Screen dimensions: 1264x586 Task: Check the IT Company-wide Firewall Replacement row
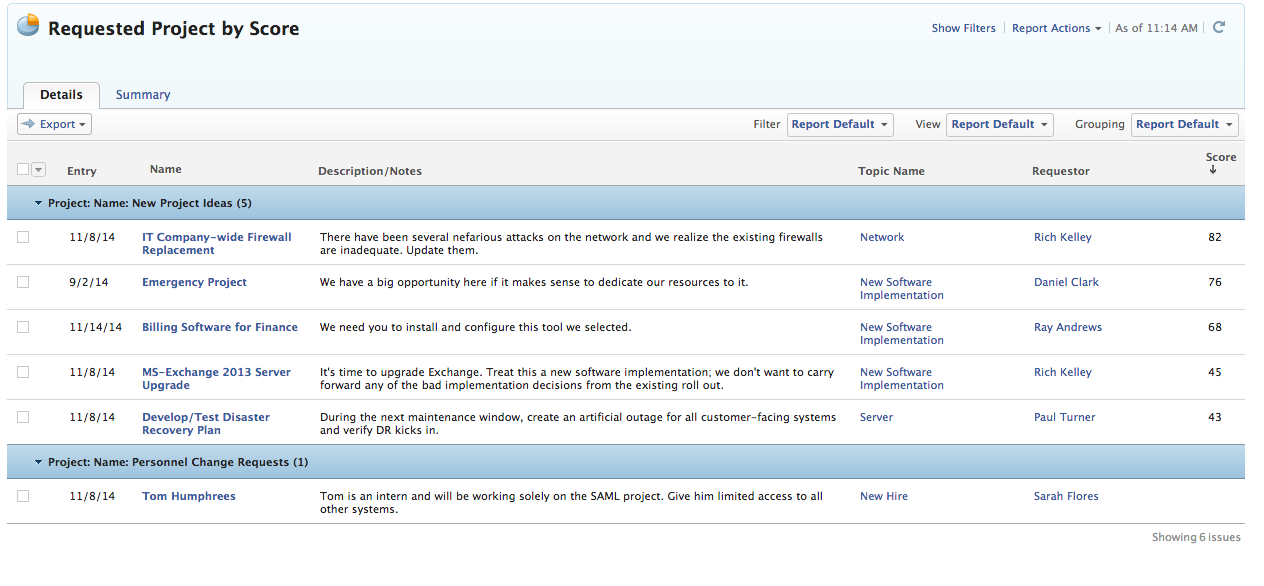pyautogui.click(x=23, y=237)
